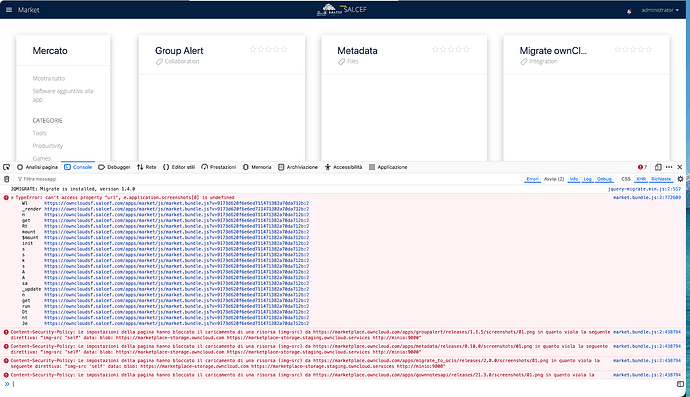Click the Salcef logo in the header

point(341,10)
